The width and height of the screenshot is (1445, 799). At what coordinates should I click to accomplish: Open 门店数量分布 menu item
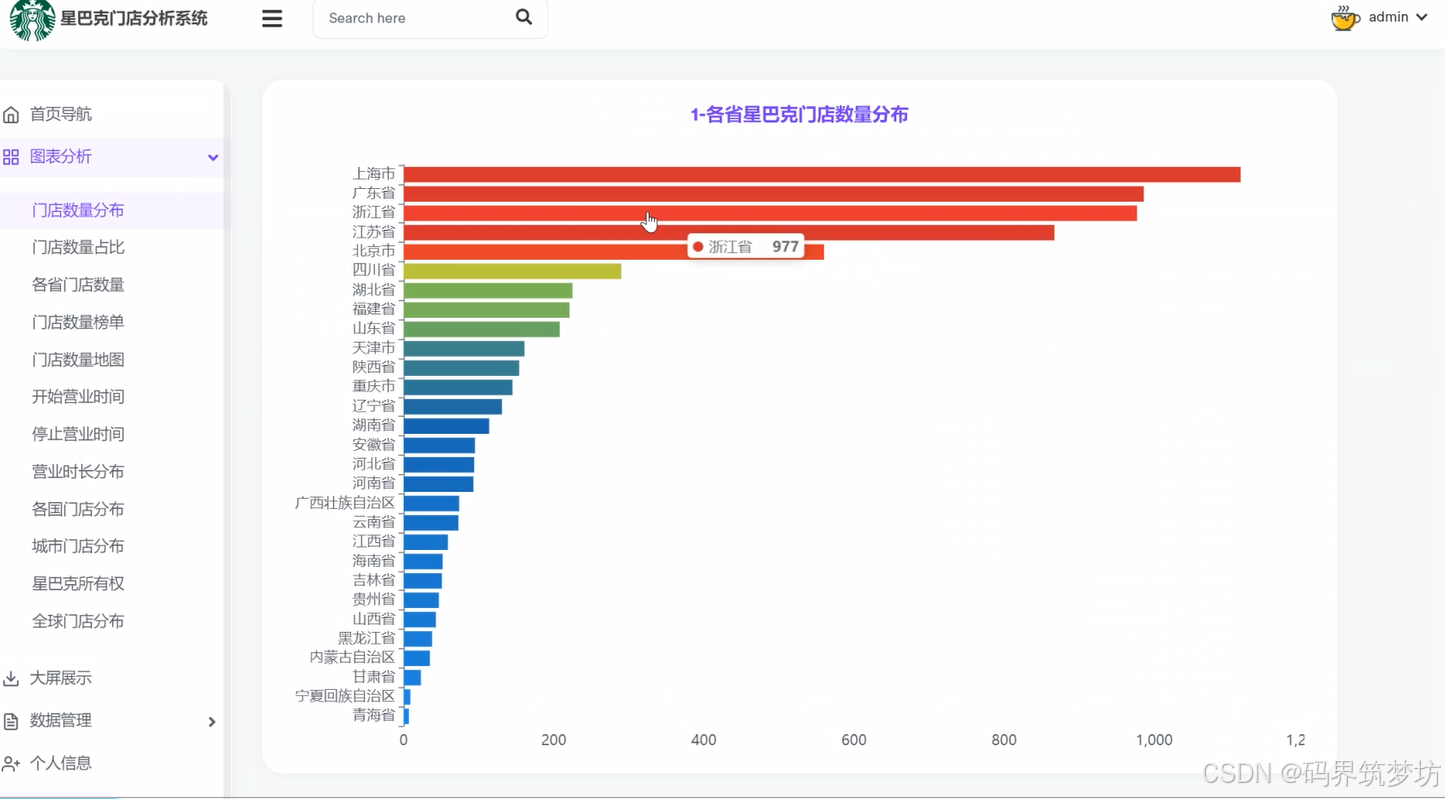point(78,210)
